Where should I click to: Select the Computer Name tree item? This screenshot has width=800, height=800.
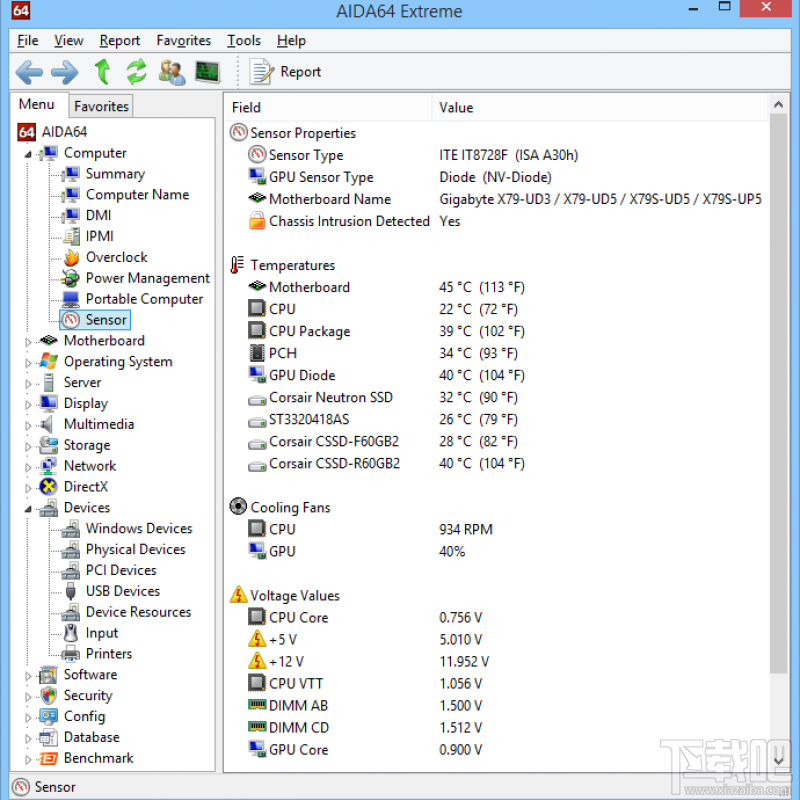[x=137, y=194]
